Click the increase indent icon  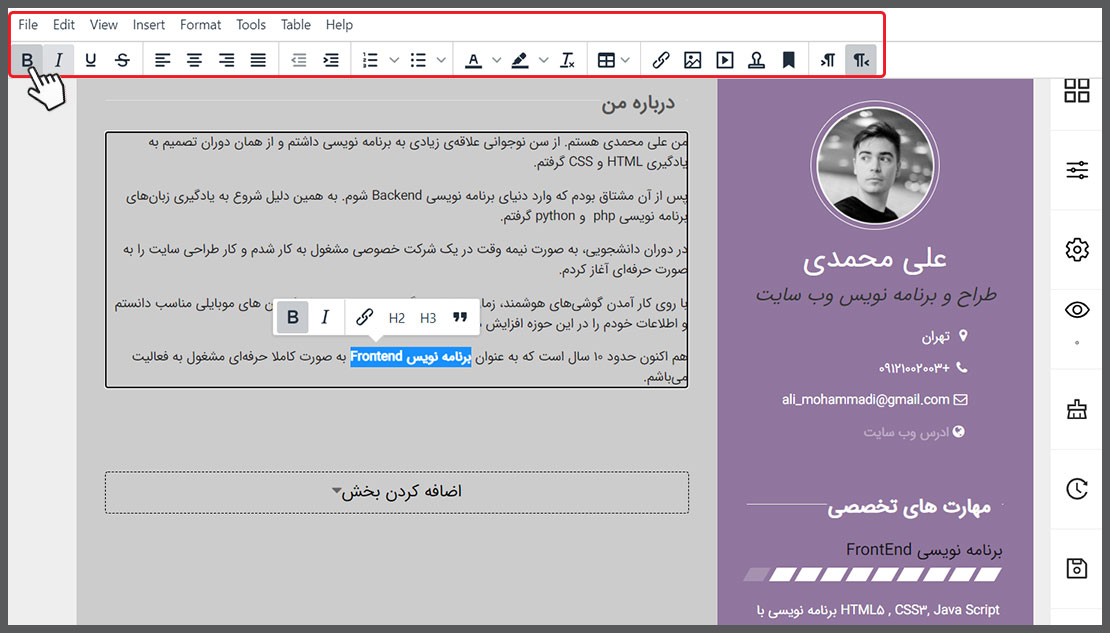click(x=331, y=60)
